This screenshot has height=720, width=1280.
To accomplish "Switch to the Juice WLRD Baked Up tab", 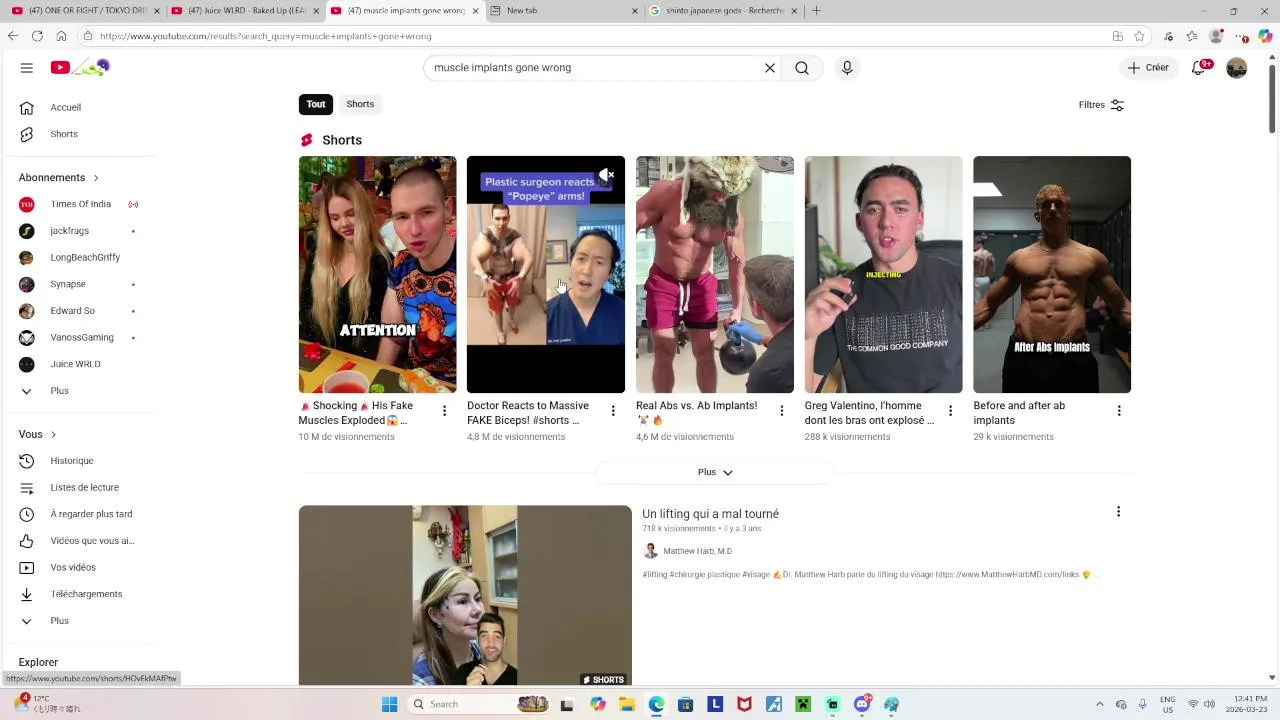I will coord(245,11).
